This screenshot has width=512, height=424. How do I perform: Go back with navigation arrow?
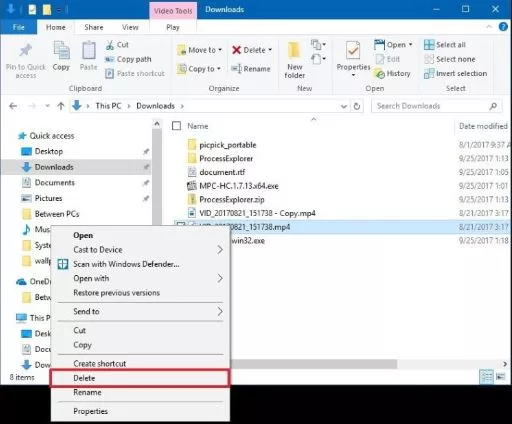click(x=13, y=106)
